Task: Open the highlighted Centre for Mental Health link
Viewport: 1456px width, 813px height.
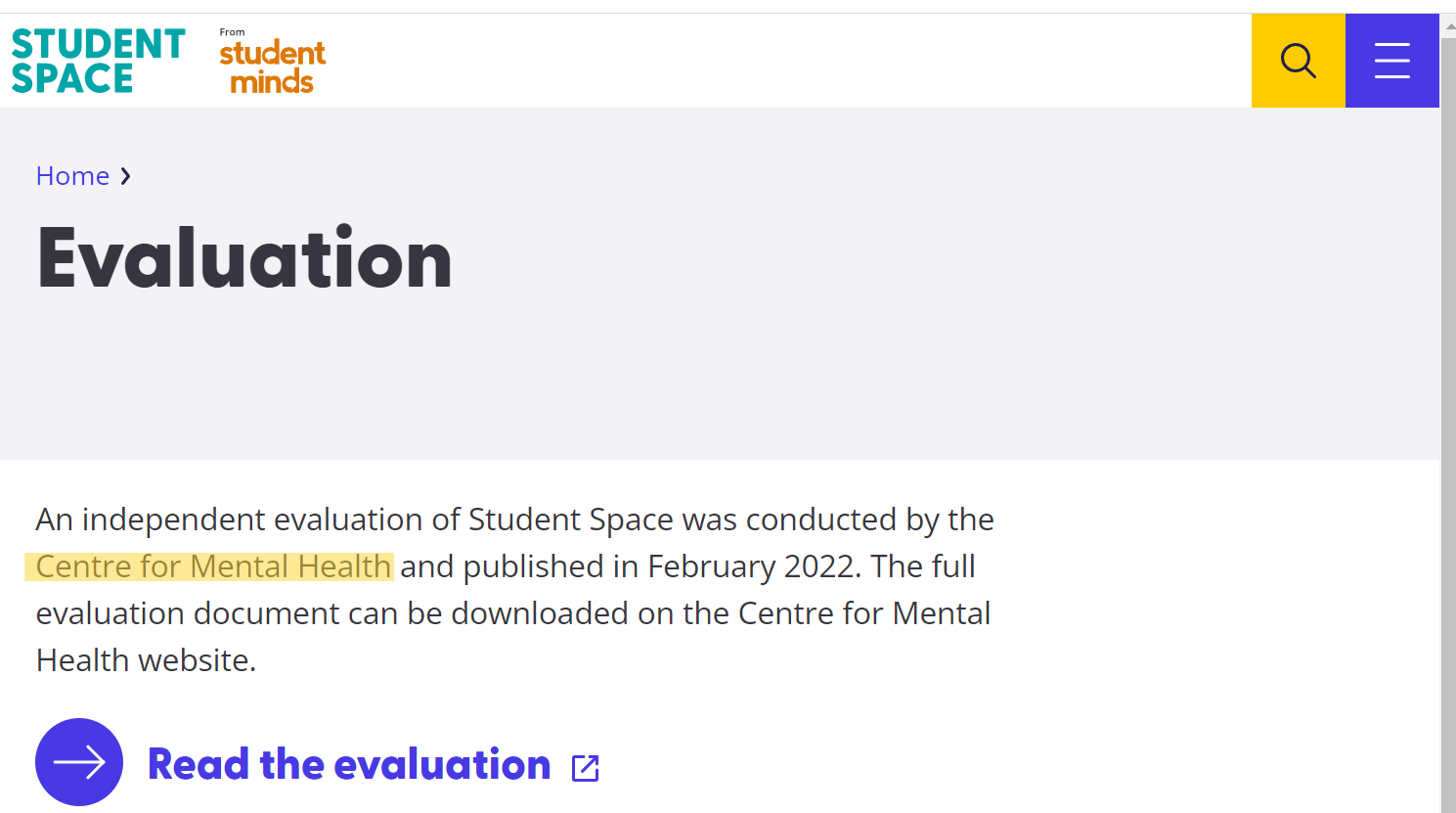Action: click(213, 566)
